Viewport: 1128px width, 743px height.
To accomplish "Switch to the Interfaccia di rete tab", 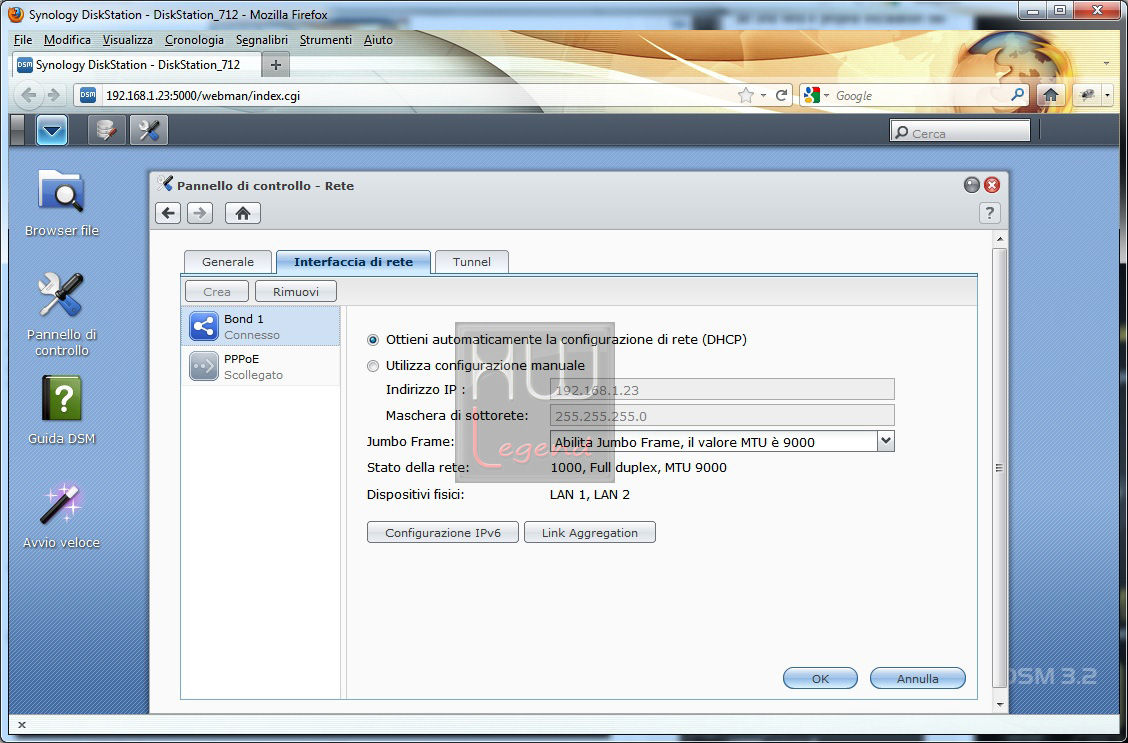I will pos(353,262).
